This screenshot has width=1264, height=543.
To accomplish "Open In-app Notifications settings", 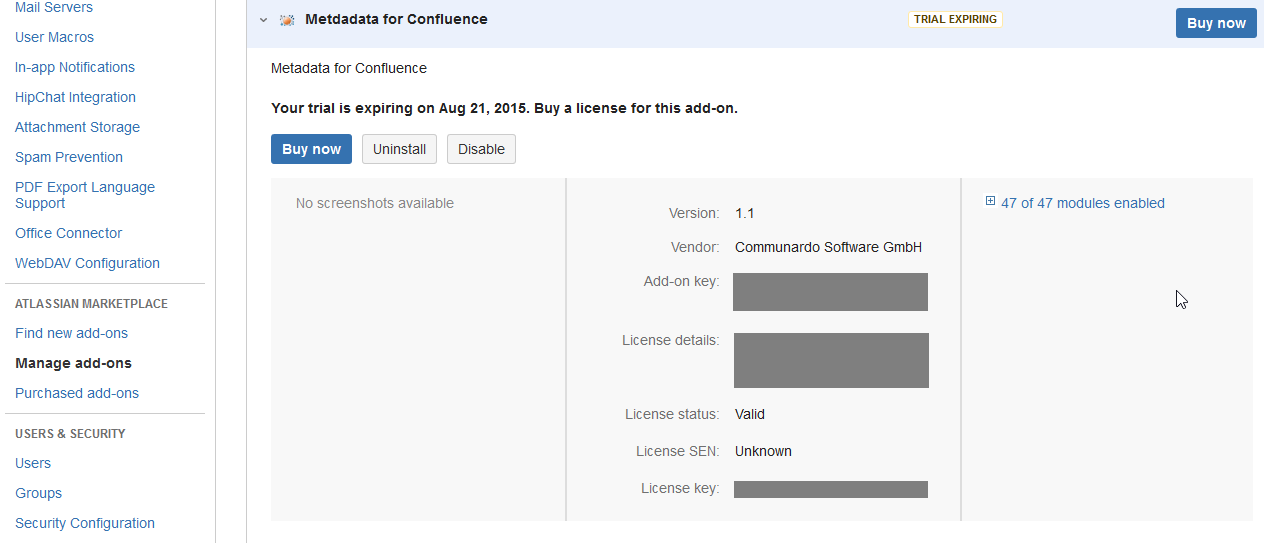I will tap(75, 67).
